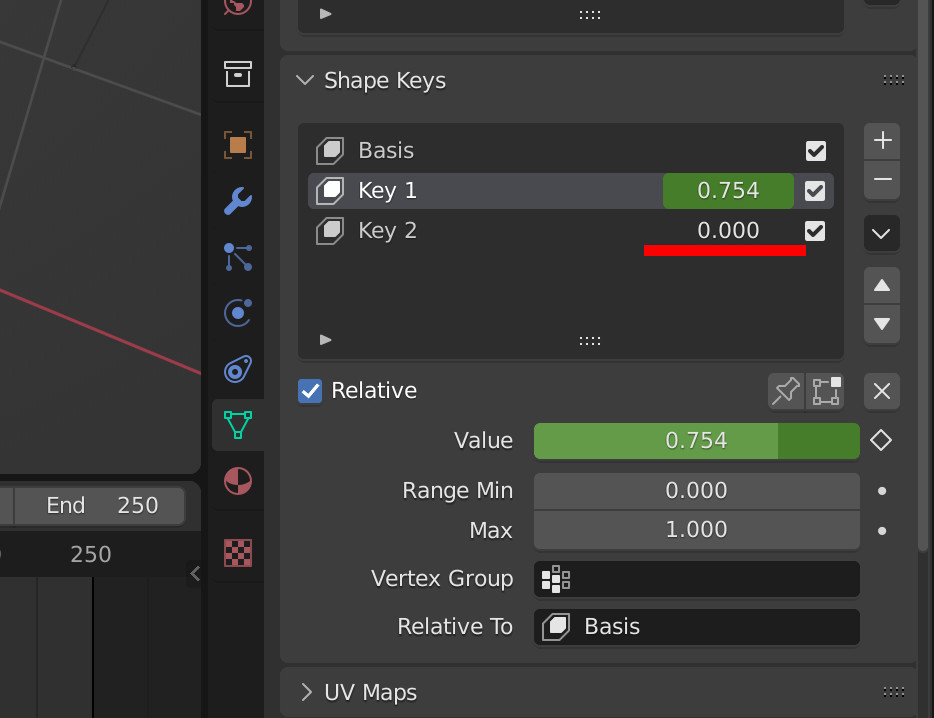
Task: Open the Object Constraints tab
Action: [x=238, y=369]
